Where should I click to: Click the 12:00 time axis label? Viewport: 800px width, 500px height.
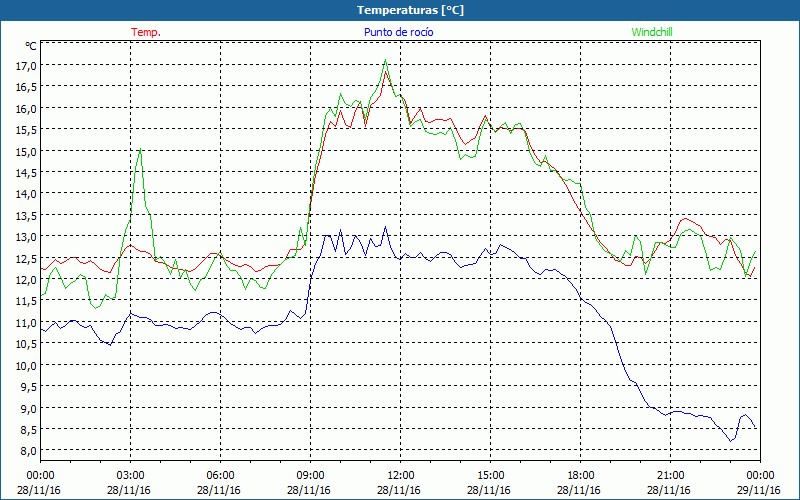tap(401, 476)
